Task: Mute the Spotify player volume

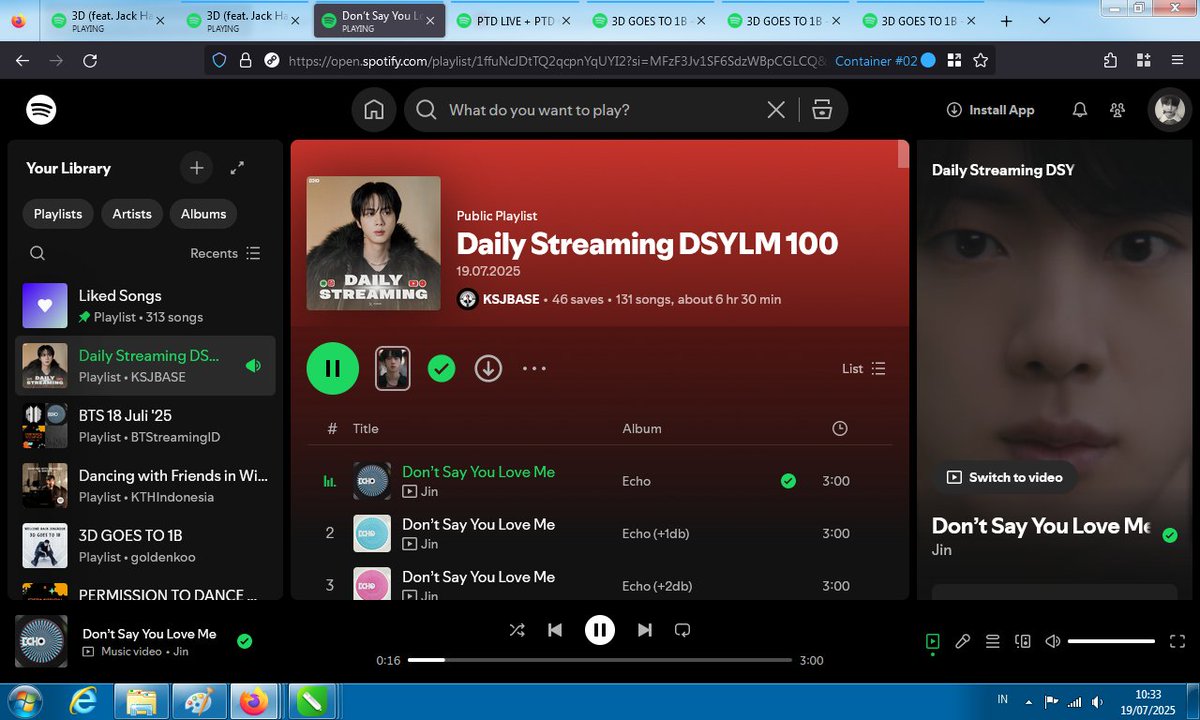Action: (x=1053, y=641)
